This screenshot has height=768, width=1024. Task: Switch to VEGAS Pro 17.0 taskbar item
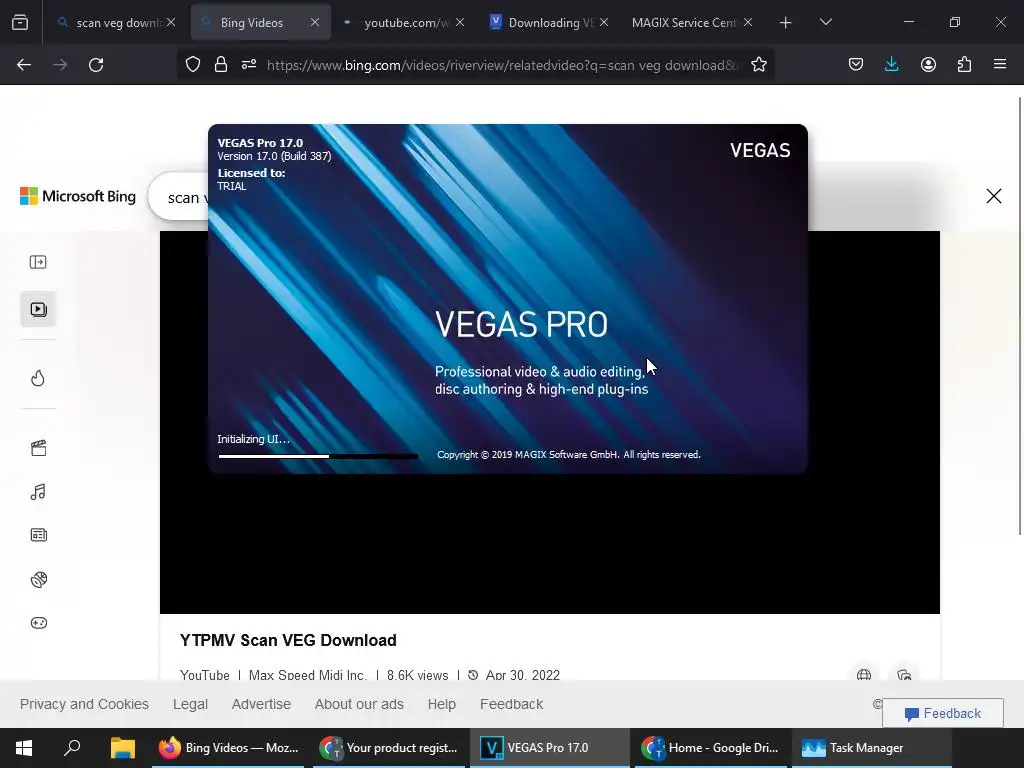(549, 748)
